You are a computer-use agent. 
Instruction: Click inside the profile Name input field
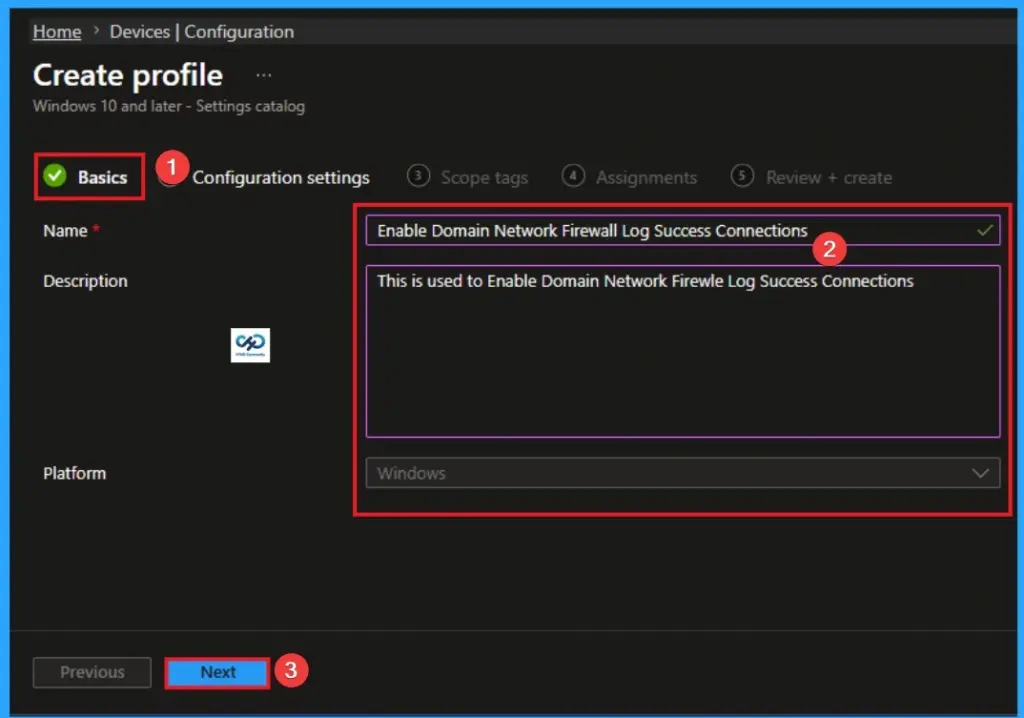pos(650,230)
